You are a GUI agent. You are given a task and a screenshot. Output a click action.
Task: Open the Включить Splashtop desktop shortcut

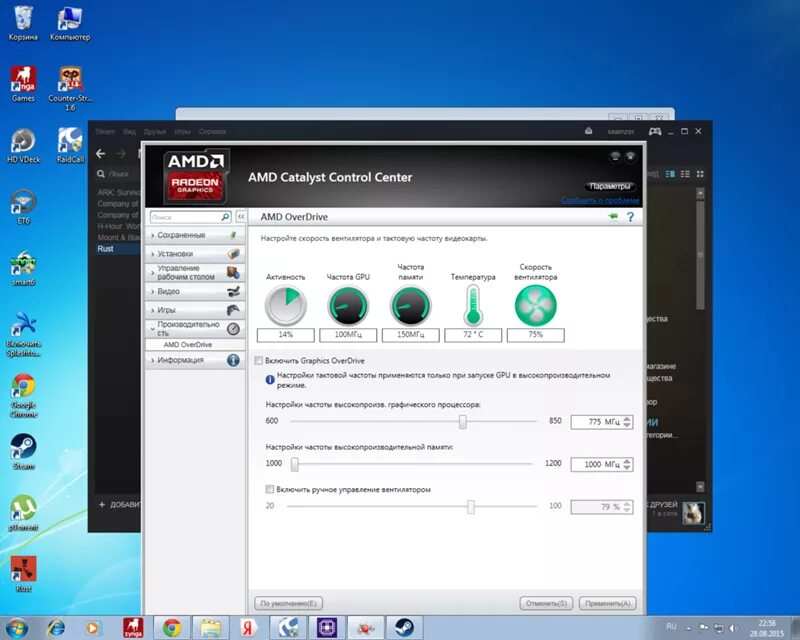23,334
